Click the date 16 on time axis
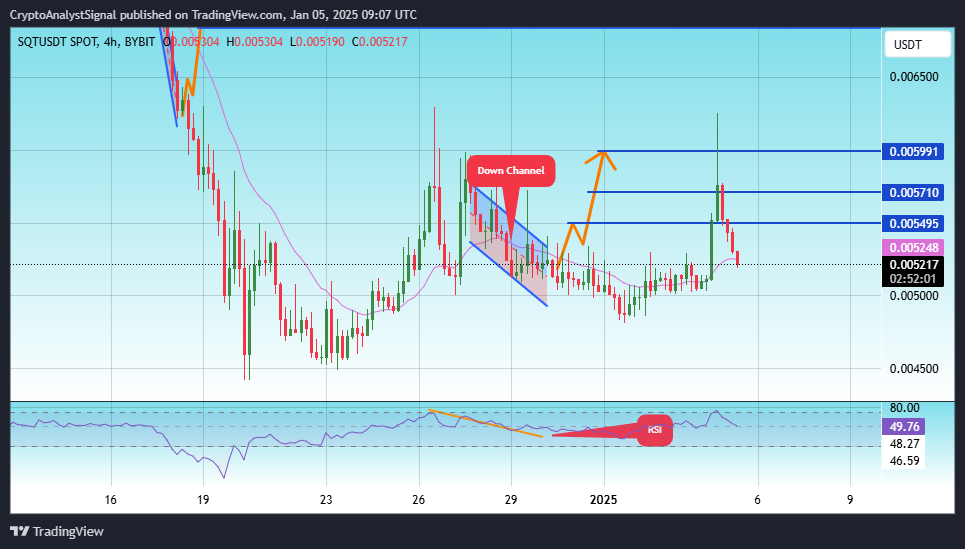 tap(110, 500)
